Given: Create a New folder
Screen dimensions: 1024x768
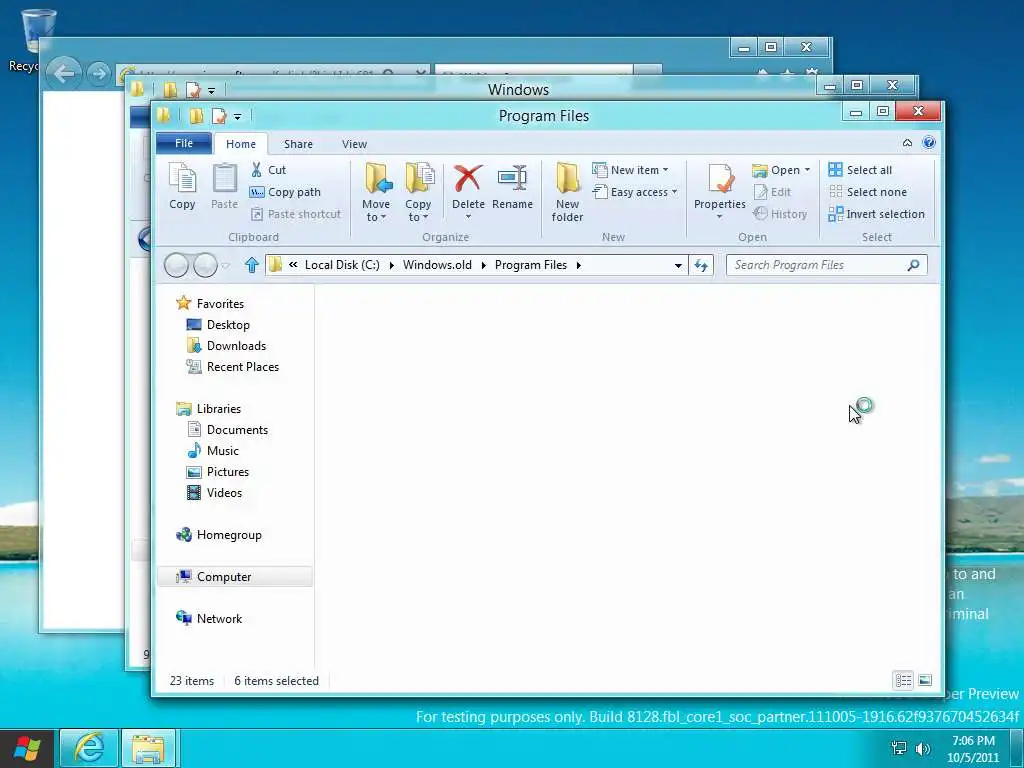Looking at the screenshot, I should (567, 193).
